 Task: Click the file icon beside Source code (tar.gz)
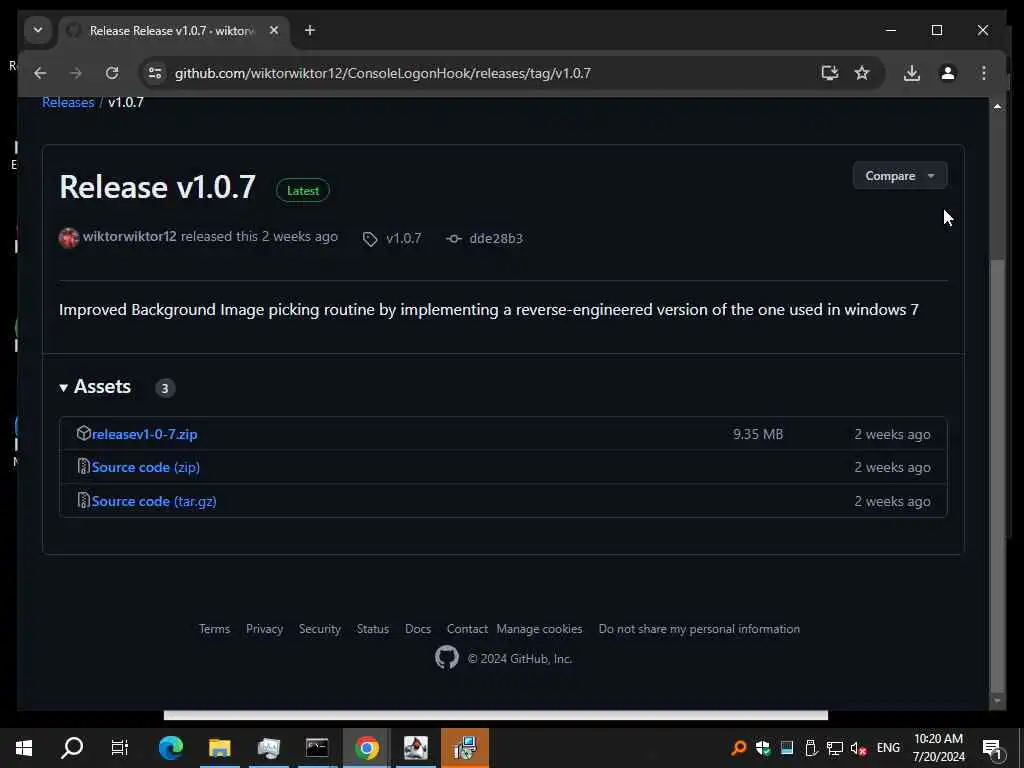pos(84,501)
